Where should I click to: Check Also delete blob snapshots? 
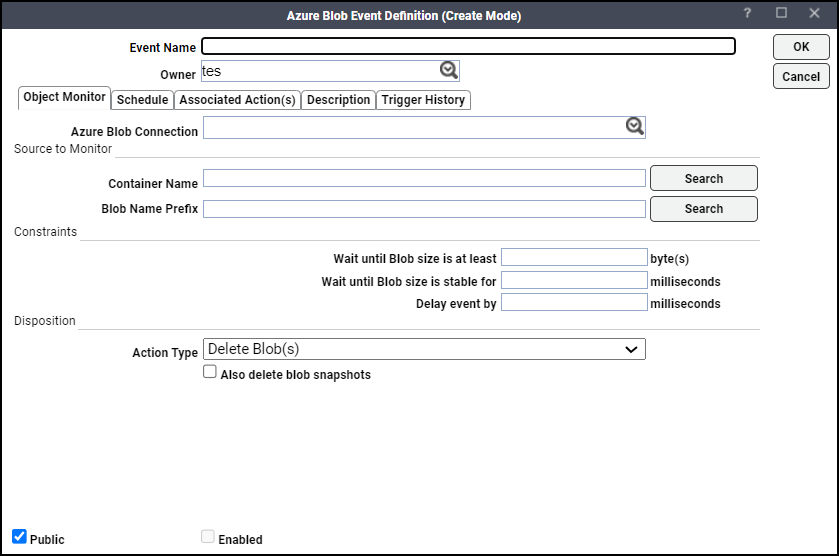(x=210, y=371)
